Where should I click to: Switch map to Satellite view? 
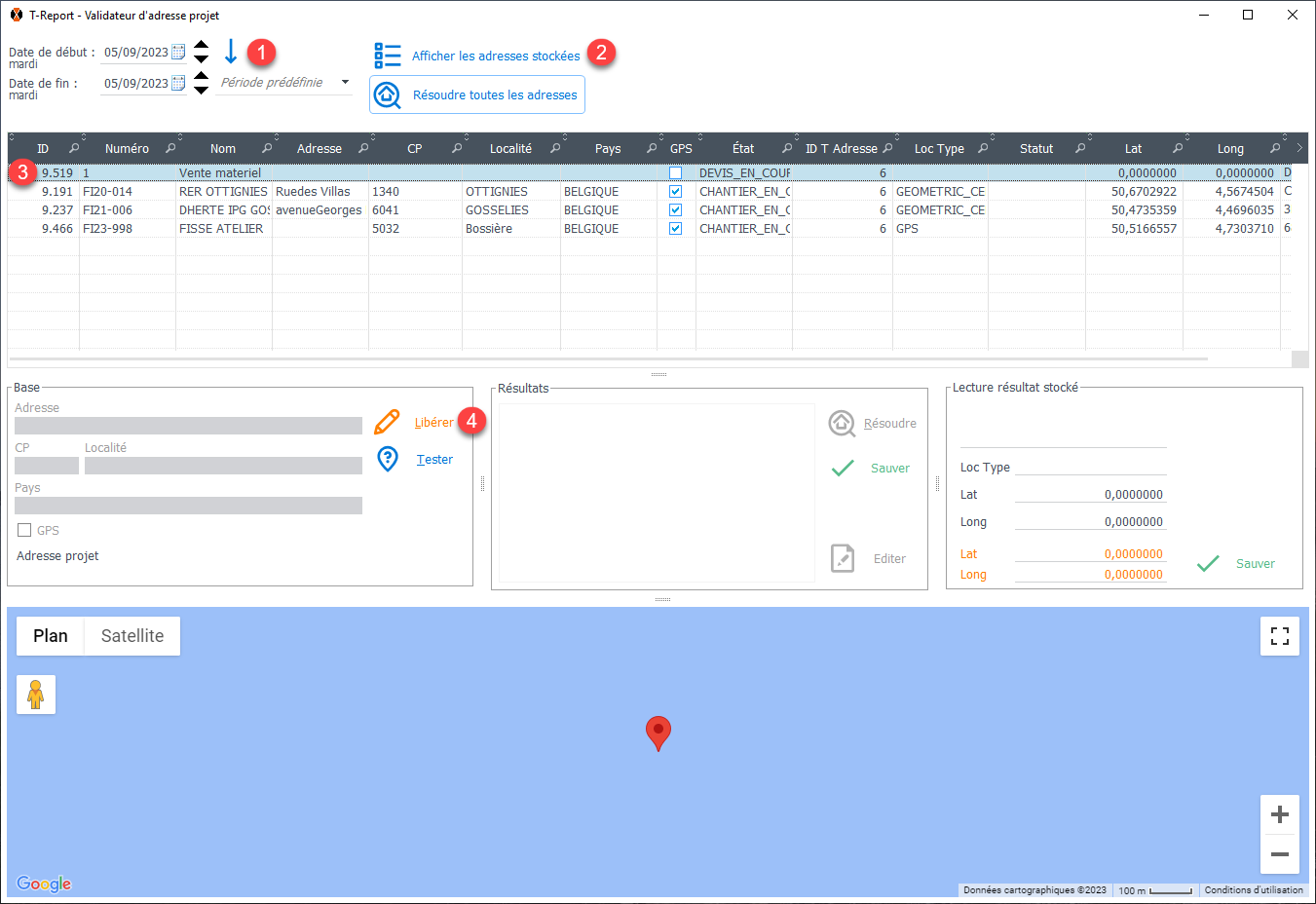[x=132, y=636]
